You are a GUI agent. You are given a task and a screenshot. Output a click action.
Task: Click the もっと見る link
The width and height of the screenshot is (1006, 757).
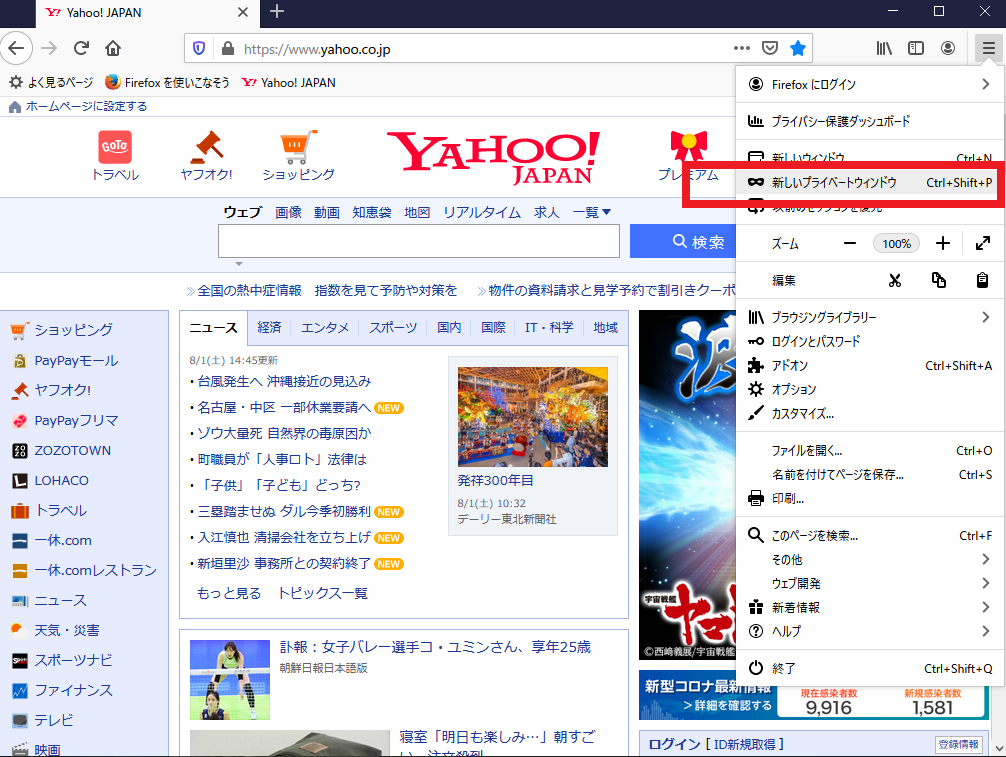(x=229, y=593)
